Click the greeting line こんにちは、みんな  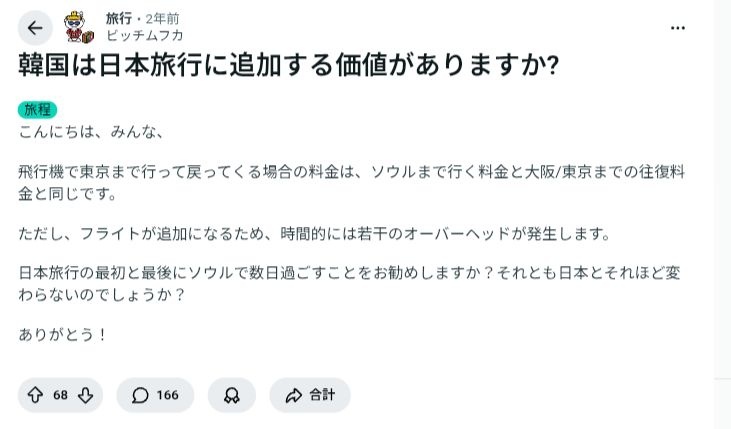(x=90, y=131)
